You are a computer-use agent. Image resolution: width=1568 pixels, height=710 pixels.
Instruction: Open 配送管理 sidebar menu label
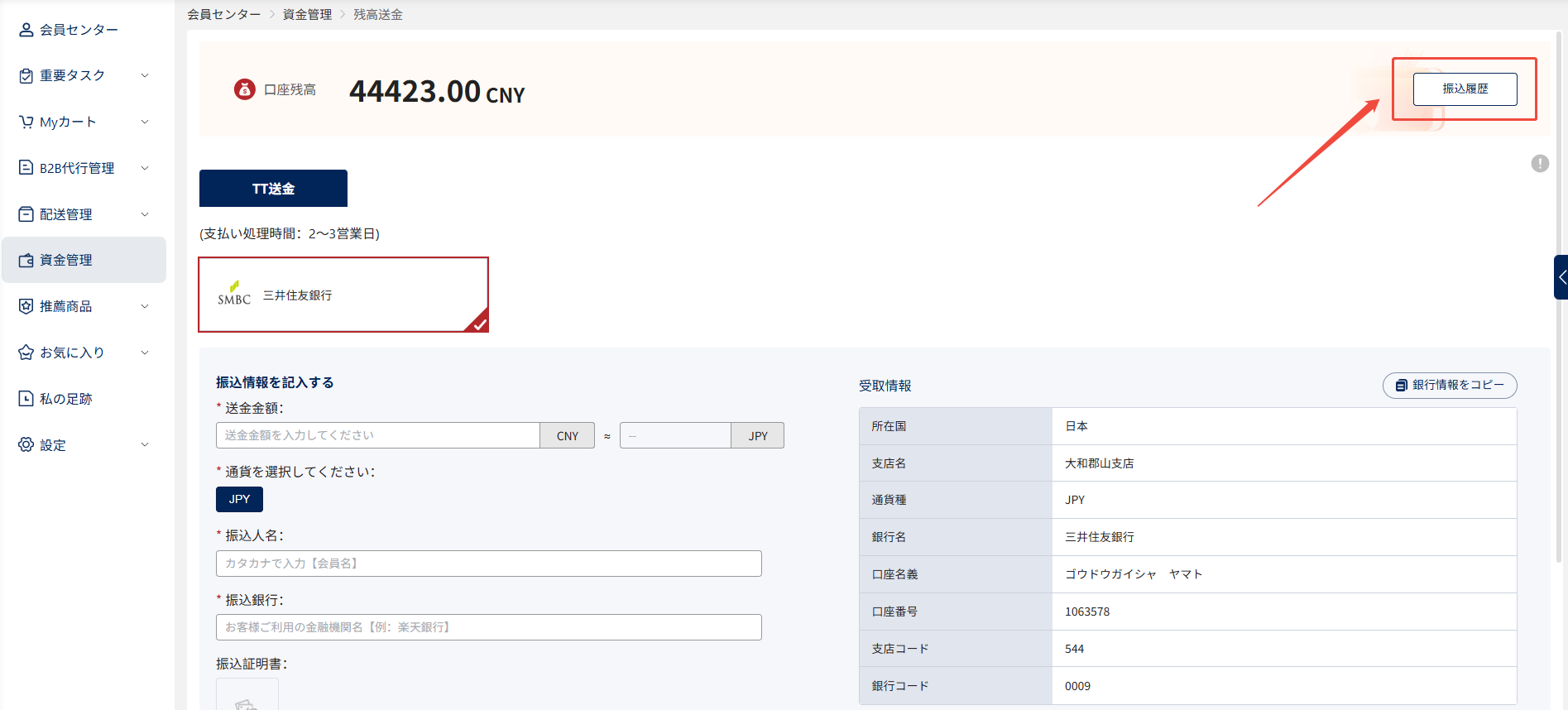[66, 214]
